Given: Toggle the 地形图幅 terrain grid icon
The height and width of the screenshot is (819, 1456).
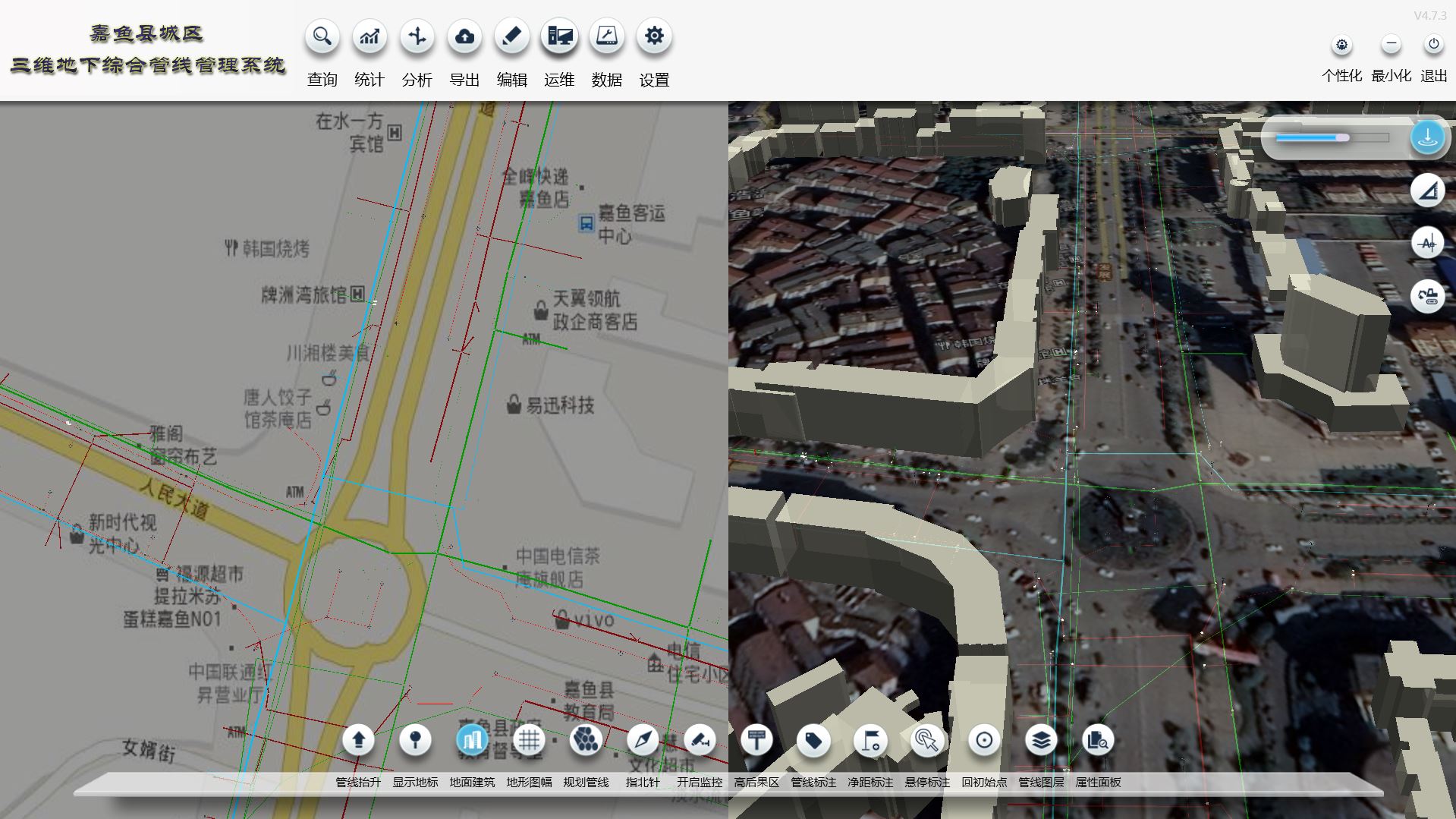Looking at the screenshot, I should coord(529,740).
